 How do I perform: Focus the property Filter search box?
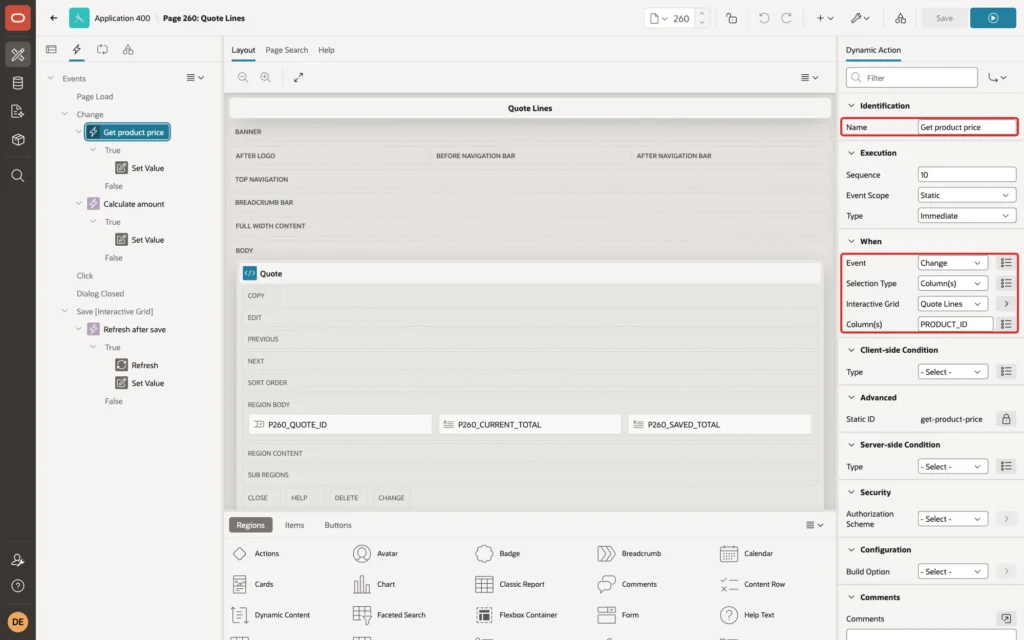coord(912,78)
